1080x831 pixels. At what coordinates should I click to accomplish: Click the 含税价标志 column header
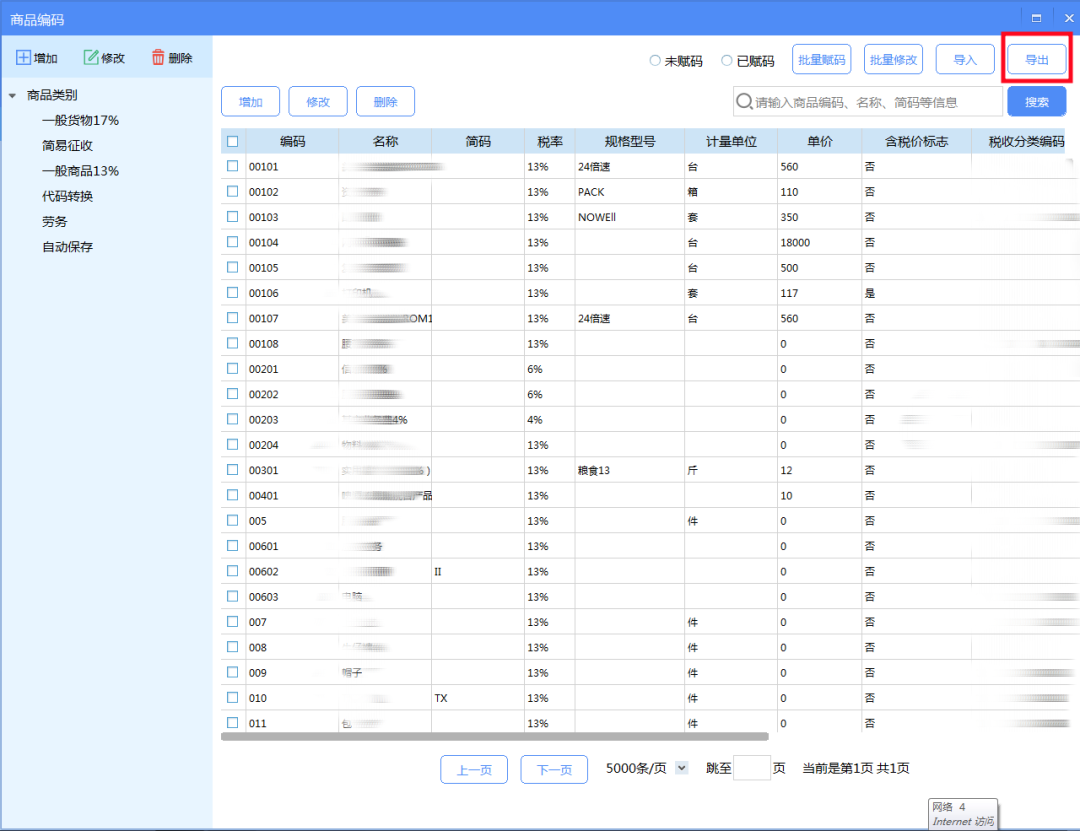coord(916,141)
